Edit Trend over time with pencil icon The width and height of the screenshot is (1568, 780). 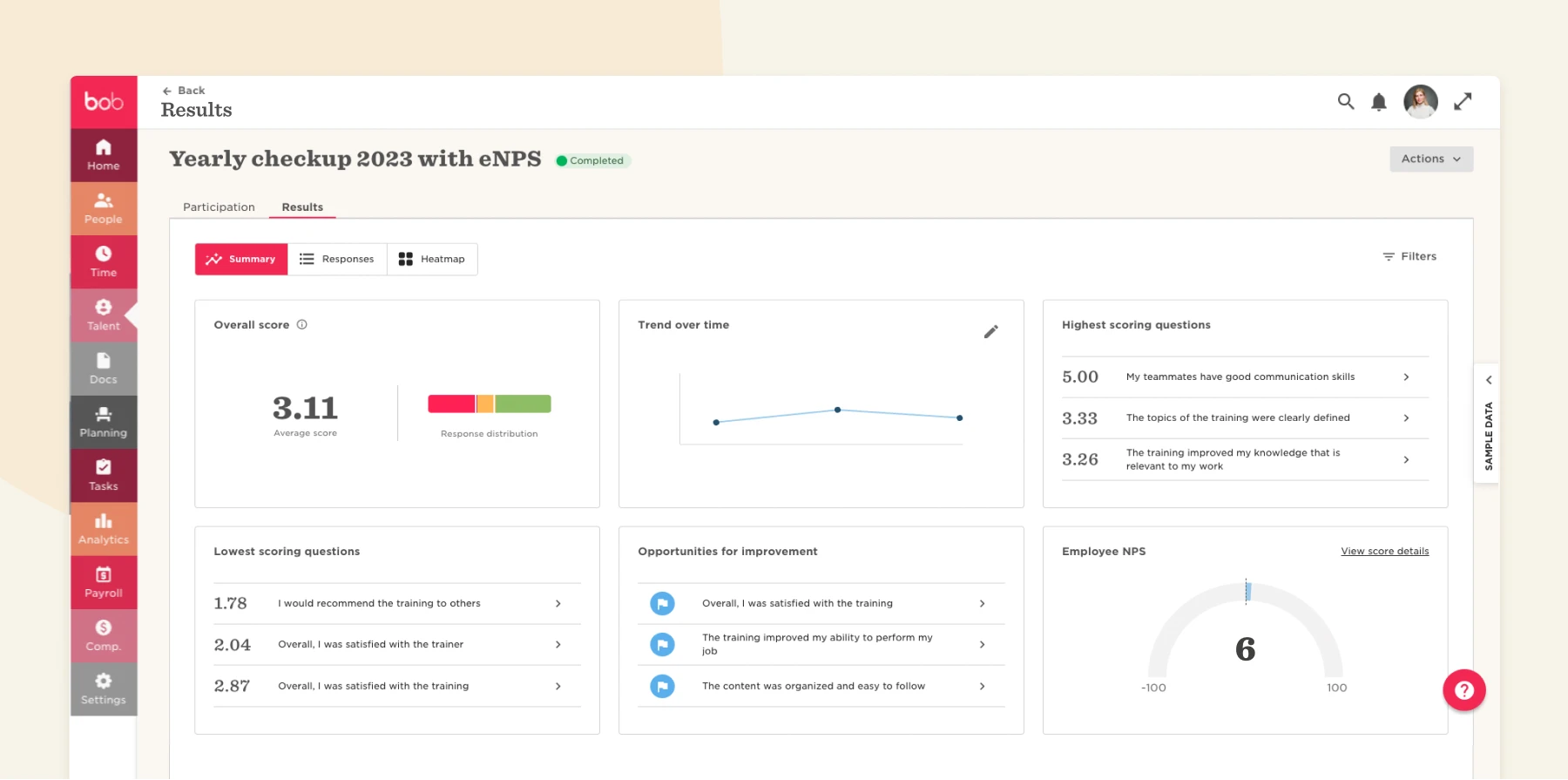point(991,332)
